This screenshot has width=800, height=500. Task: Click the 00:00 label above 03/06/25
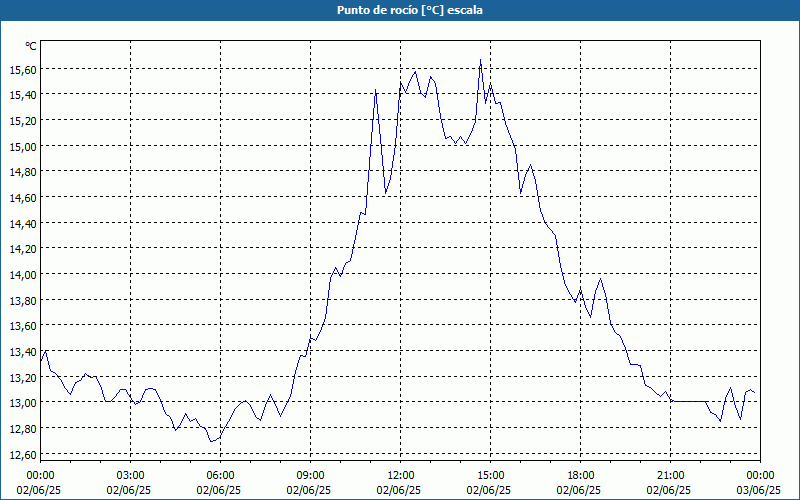point(761,476)
